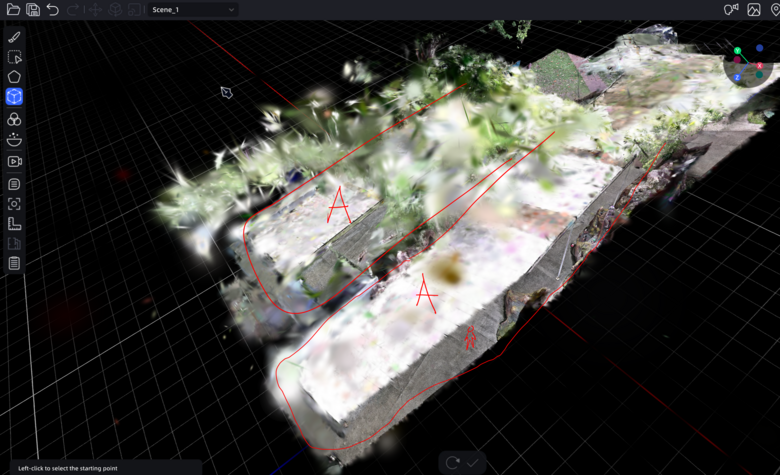Screen dimensions: 780x475
Task: Select the focus frame capture tool
Action: (14, 204)
